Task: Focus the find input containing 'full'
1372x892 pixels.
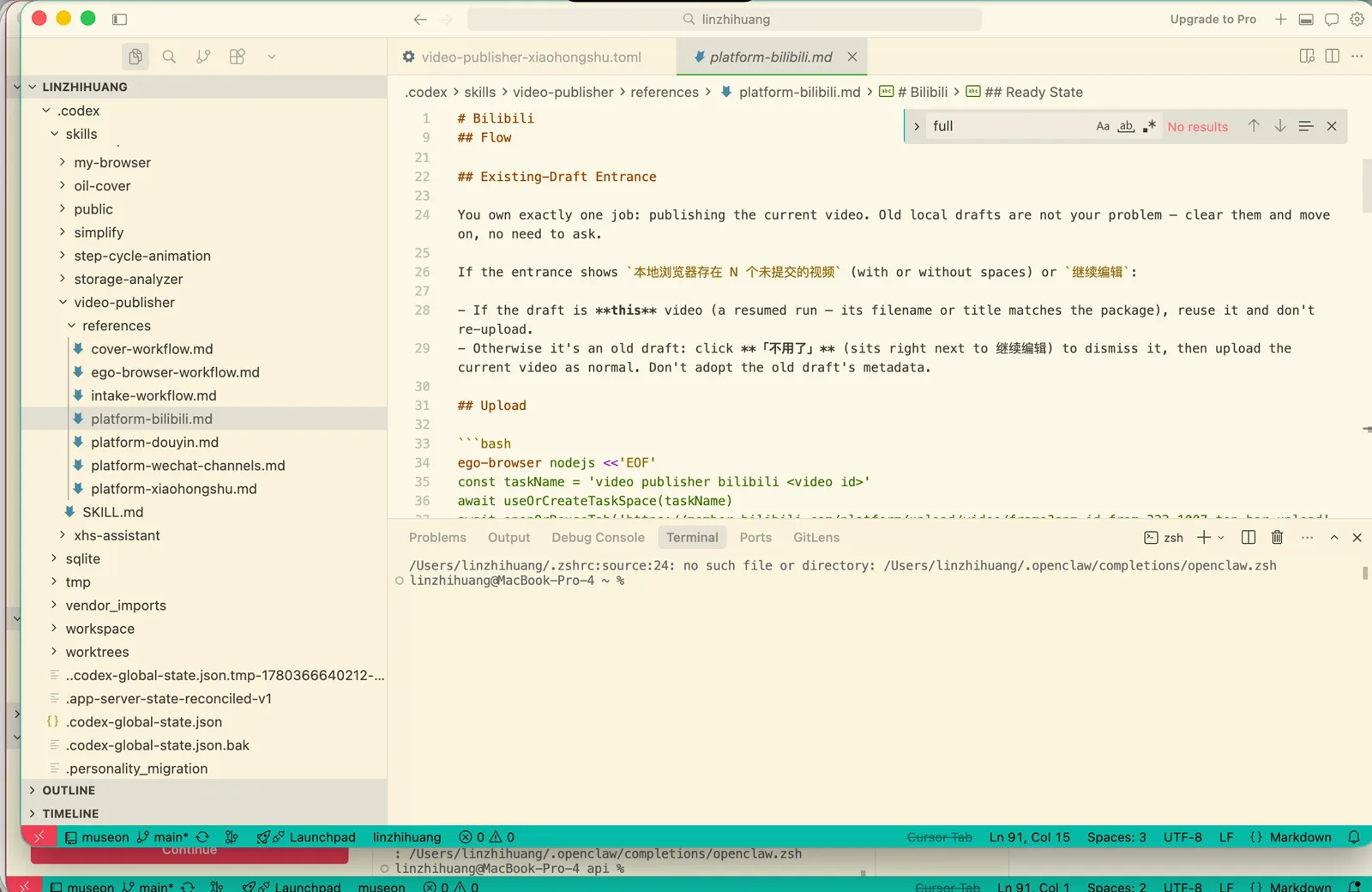Action: click(1008, 126)
